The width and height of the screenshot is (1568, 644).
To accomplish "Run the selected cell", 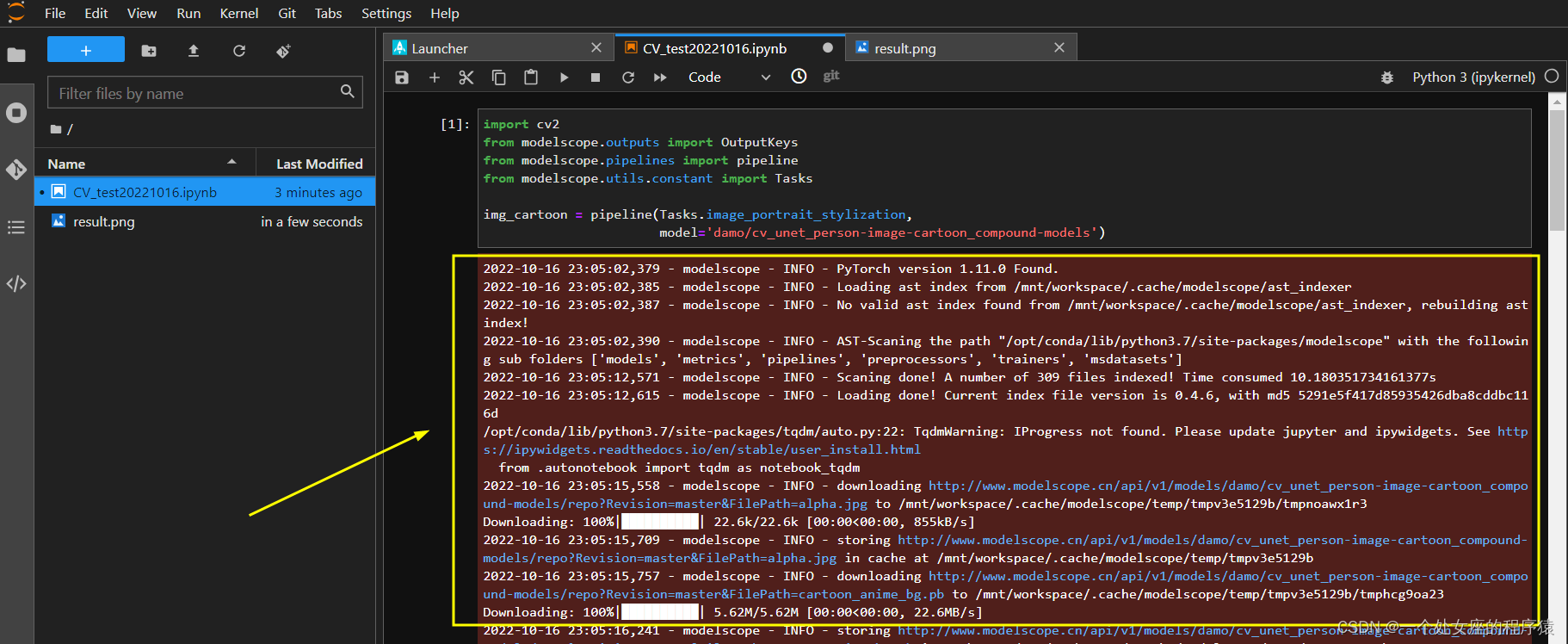I will pyautogui.click(x=564, y=77).
